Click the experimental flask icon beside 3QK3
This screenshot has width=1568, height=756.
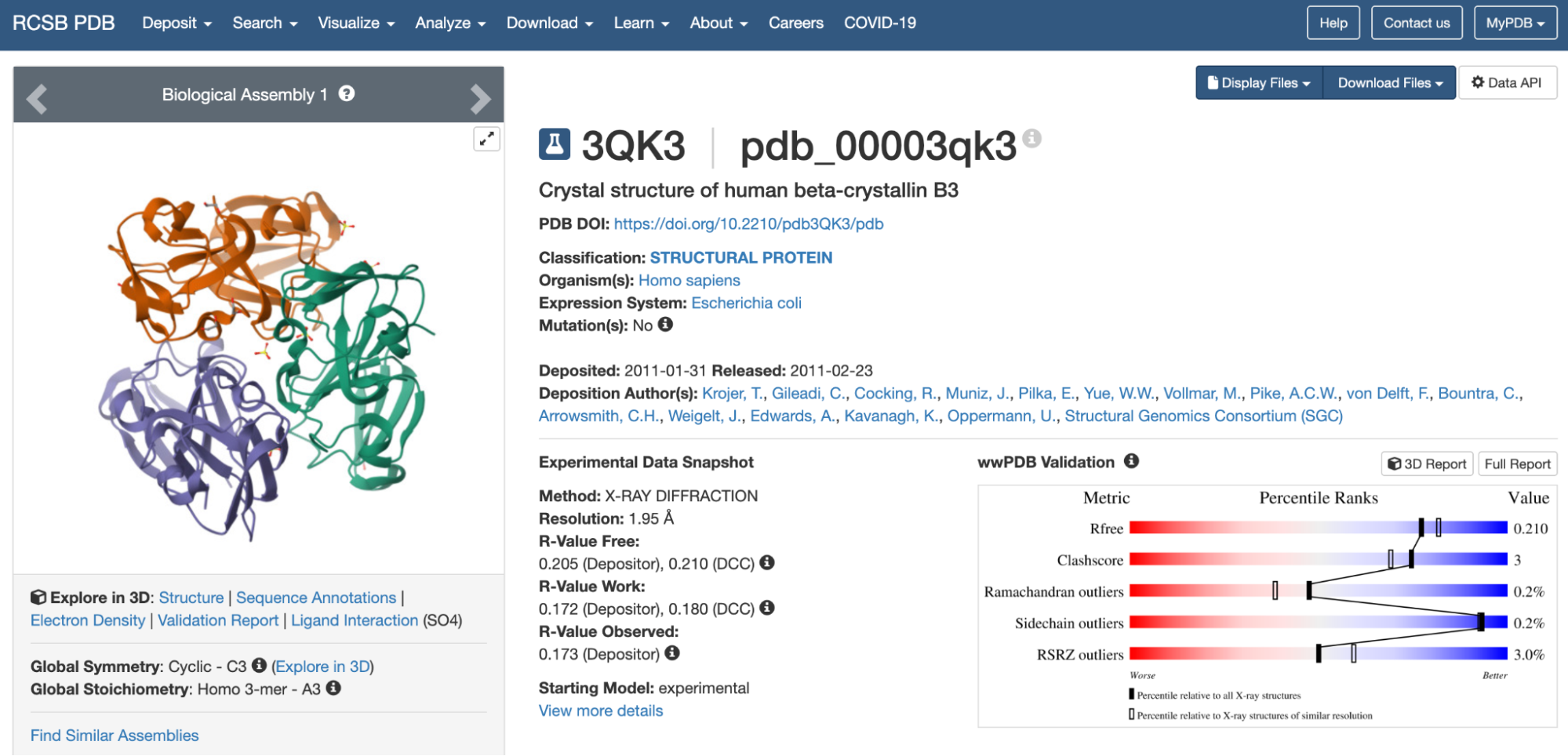tap(555, 145)
